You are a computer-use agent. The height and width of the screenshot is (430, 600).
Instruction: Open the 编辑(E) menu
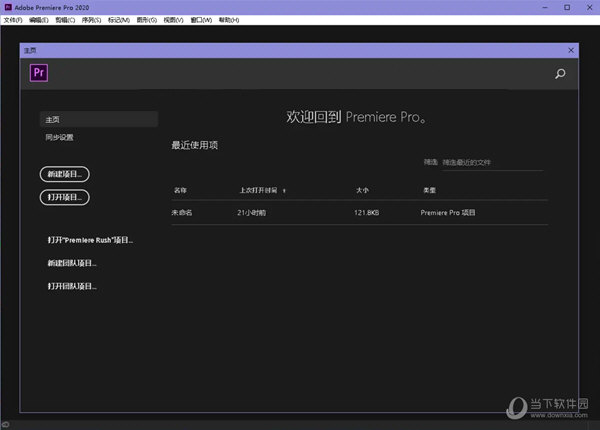click(x=39, y=19)
